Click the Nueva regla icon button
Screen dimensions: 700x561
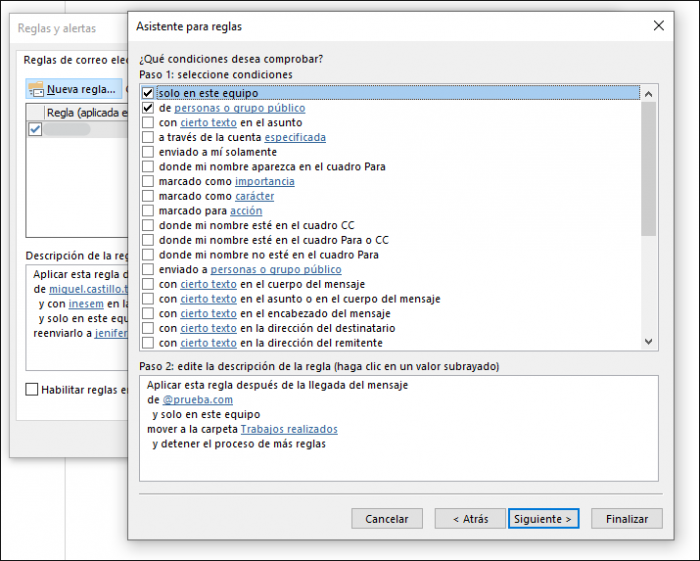pos(74,89)
